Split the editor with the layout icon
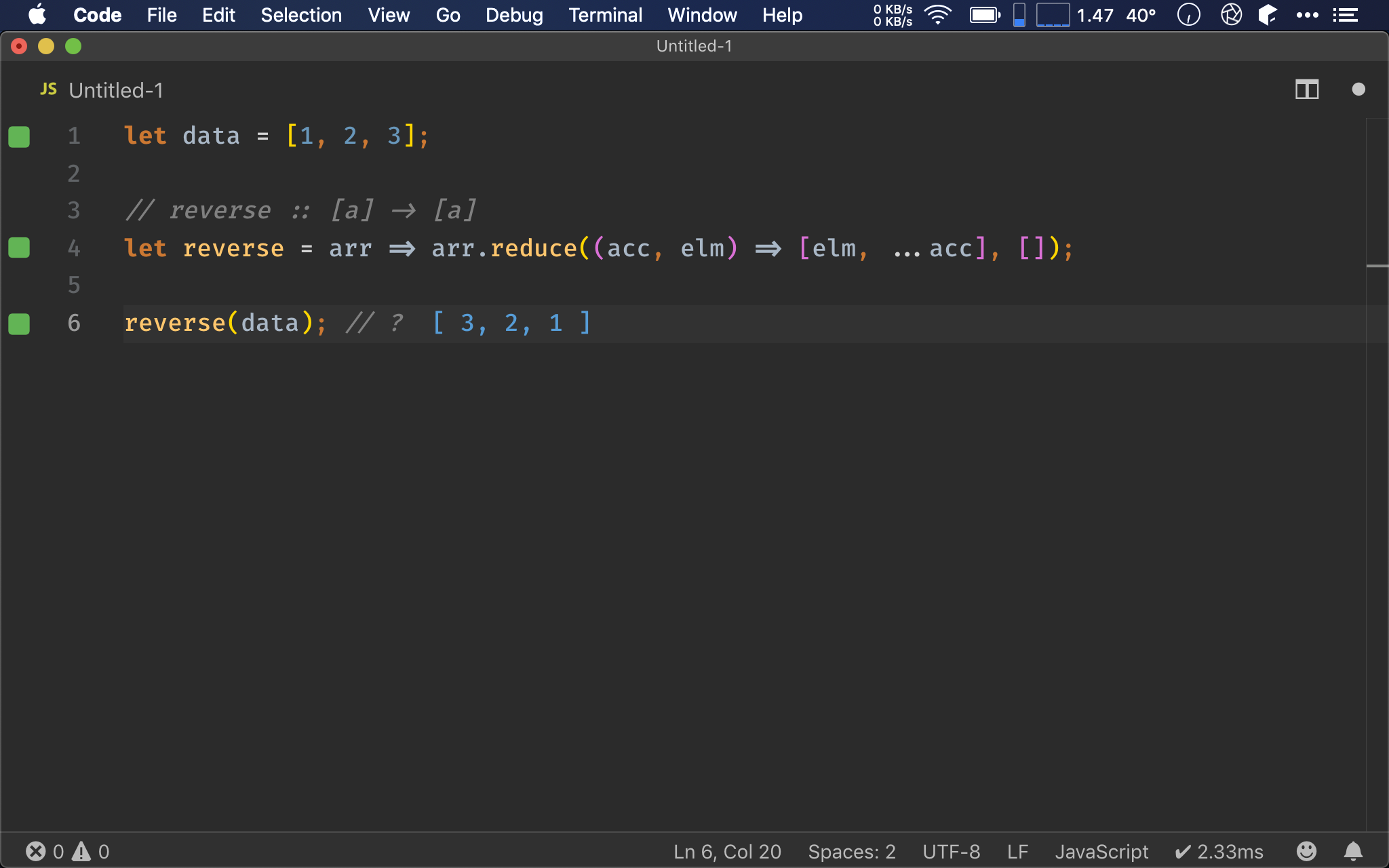The height and width of the screenshot is (868, 1389). click(x=1307, y=90)
